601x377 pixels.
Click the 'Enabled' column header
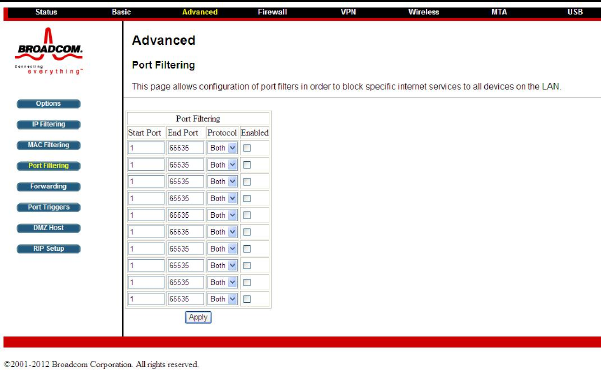coord(255,133)
